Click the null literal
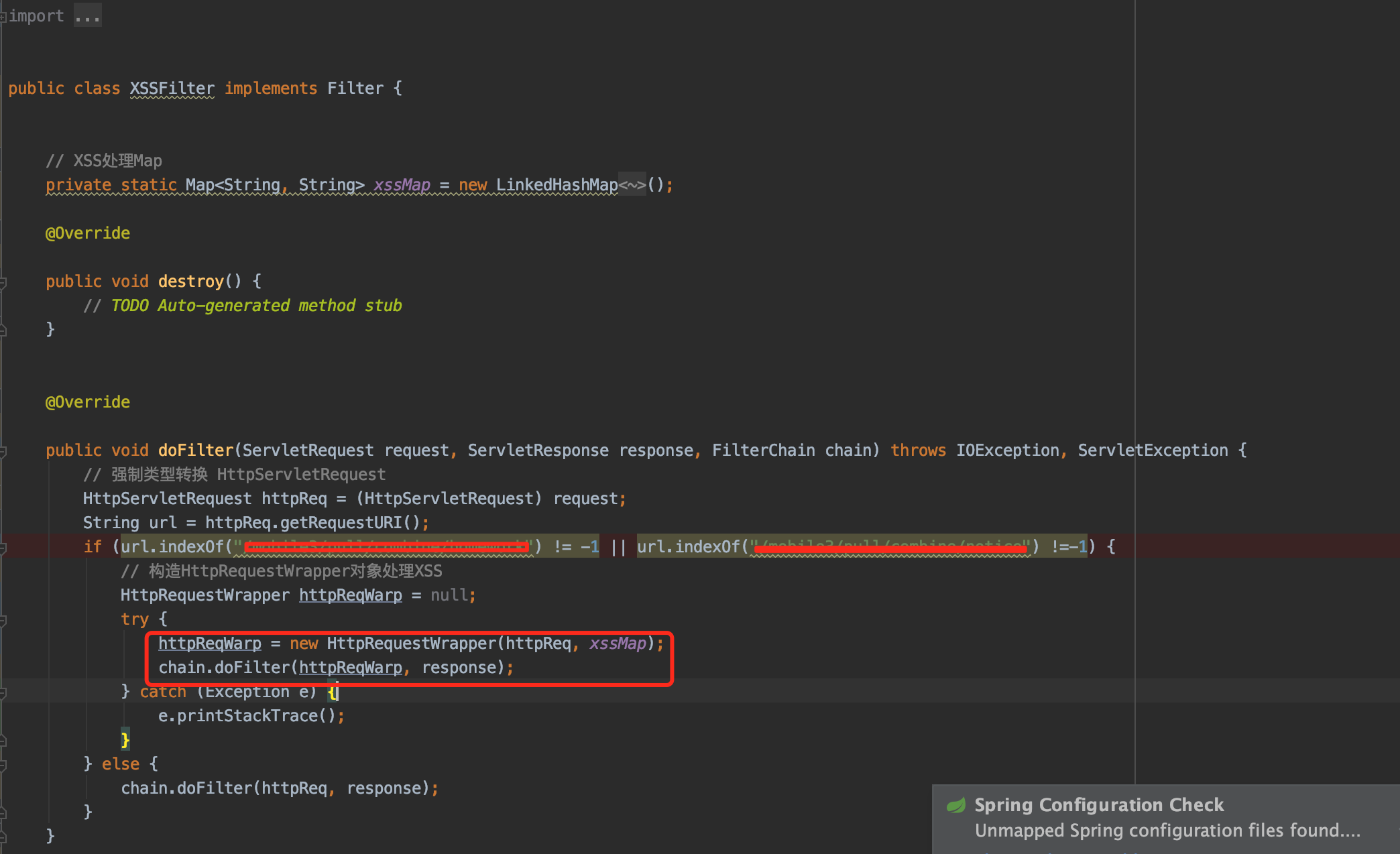 (449, 595)
